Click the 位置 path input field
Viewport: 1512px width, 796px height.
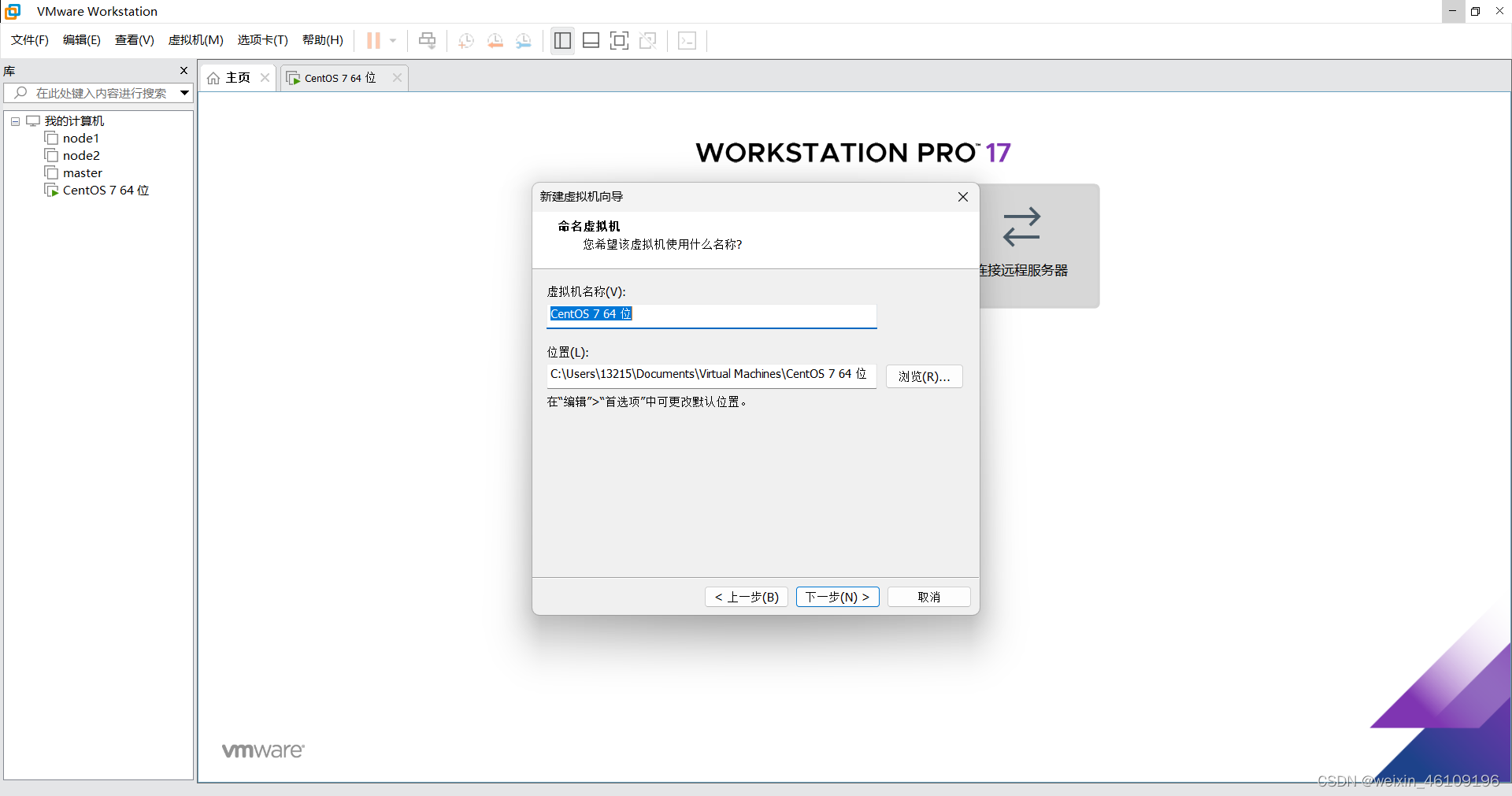(x=712, y=376)
